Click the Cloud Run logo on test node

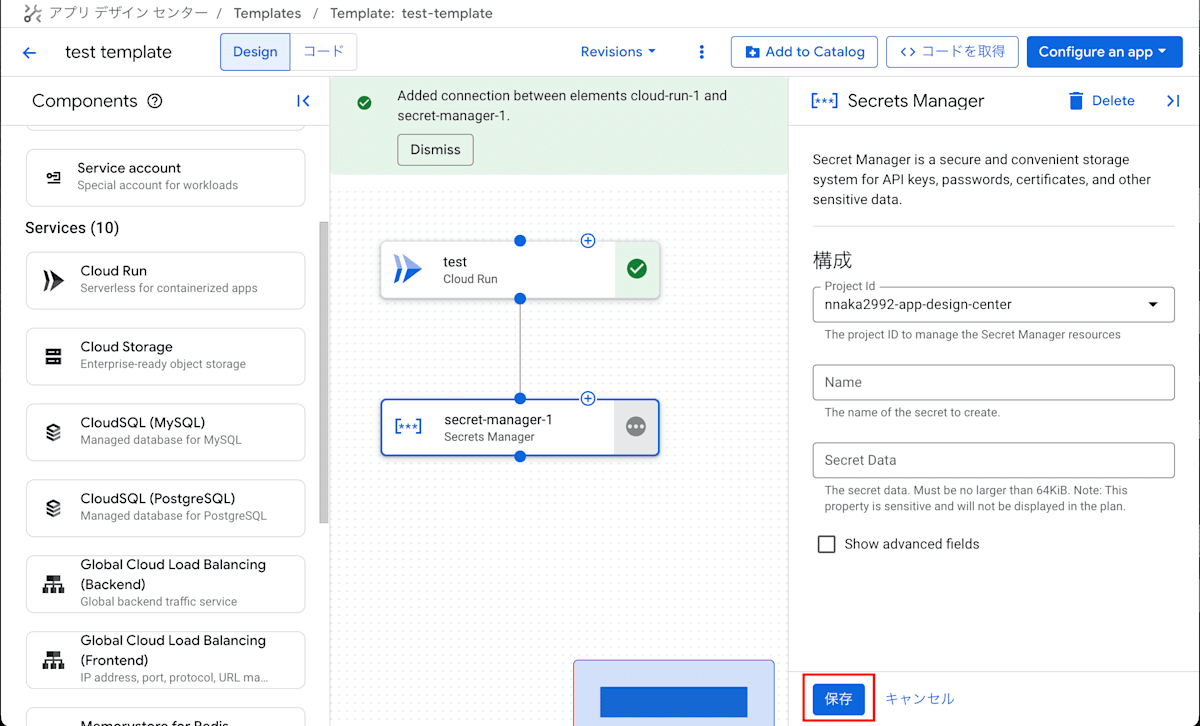(408, 270)
